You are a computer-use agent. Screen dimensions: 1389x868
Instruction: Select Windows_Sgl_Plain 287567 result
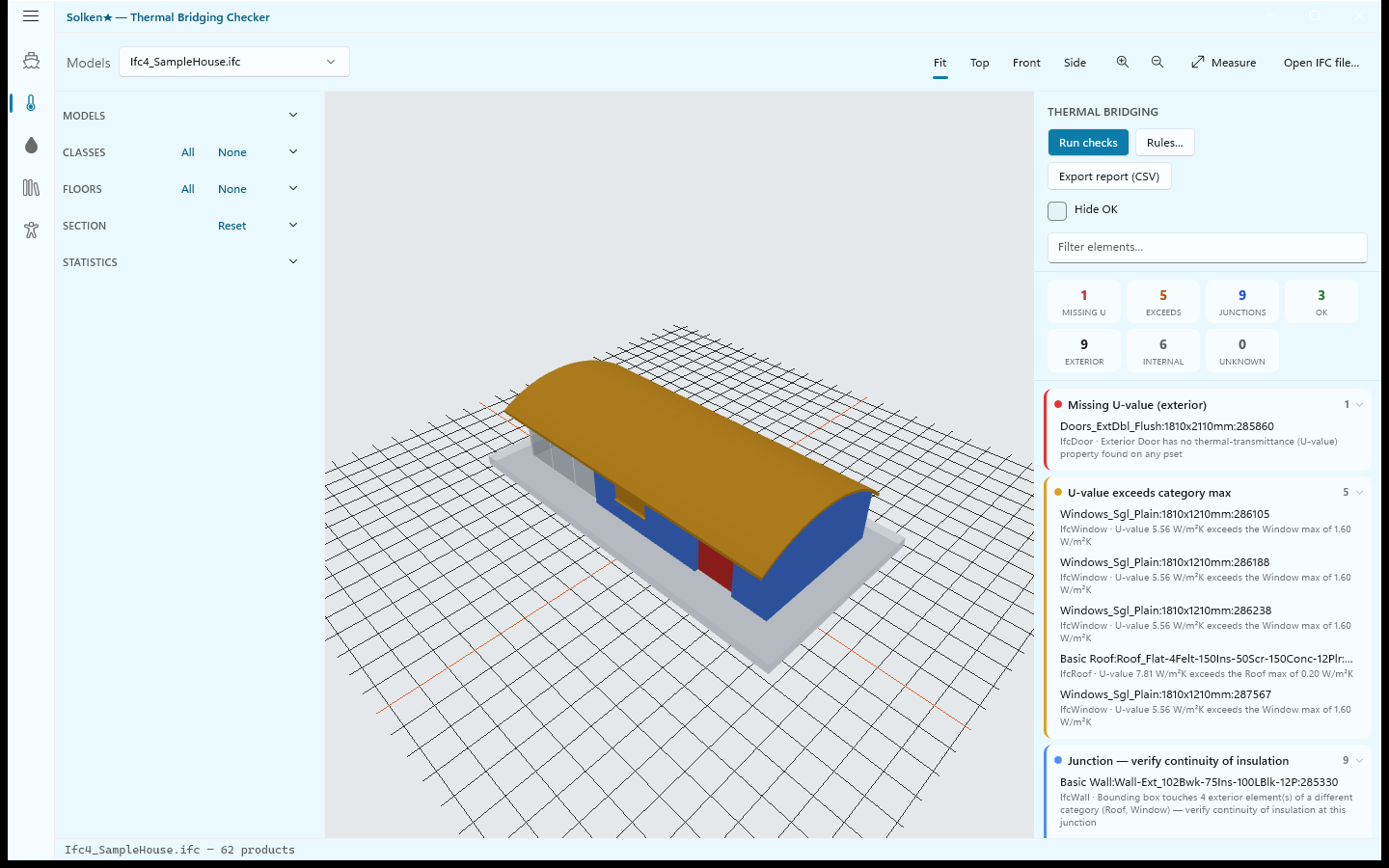(x=1209, y=707)
